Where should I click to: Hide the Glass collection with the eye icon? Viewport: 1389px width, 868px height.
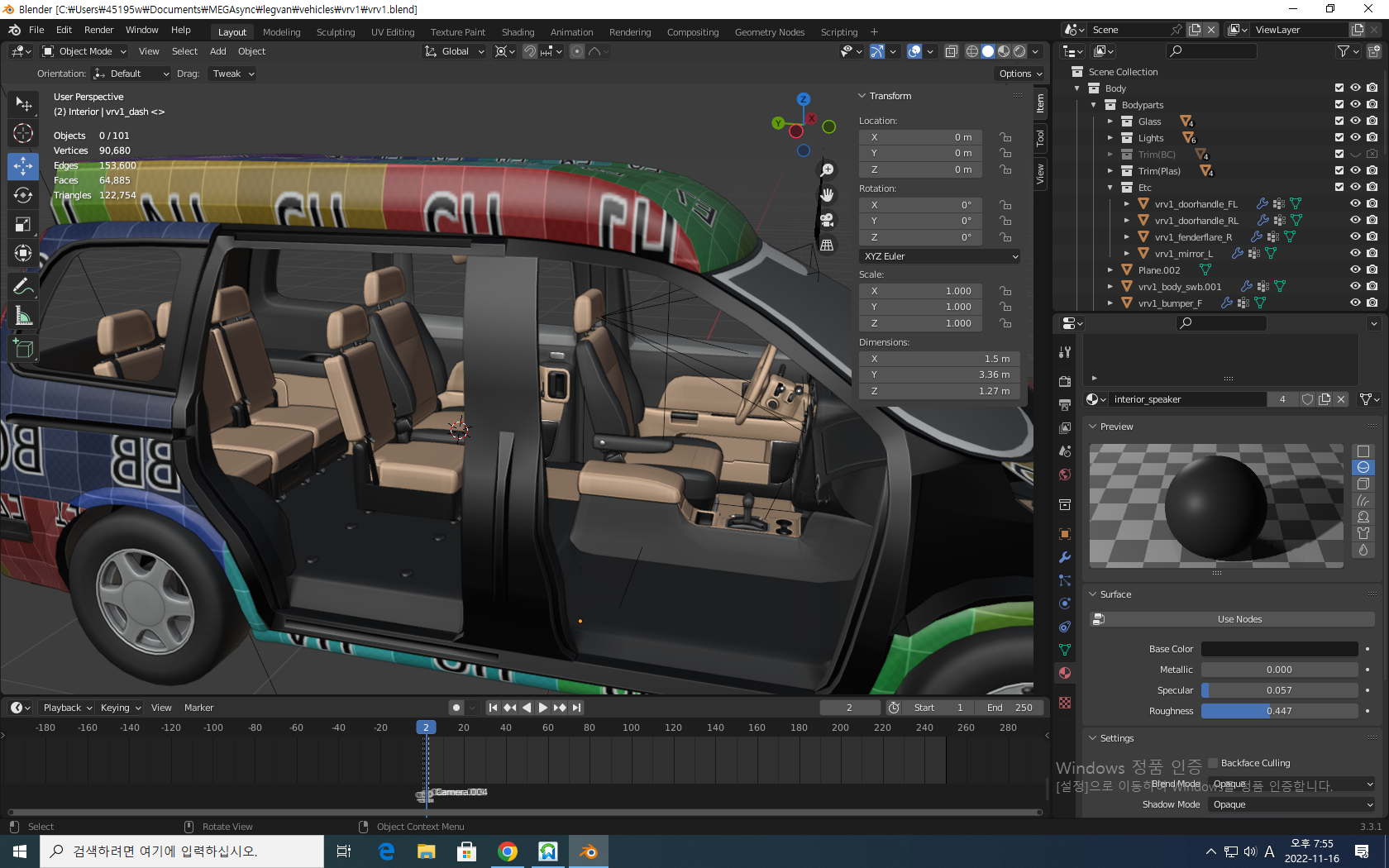click(x=1355, y=122)
